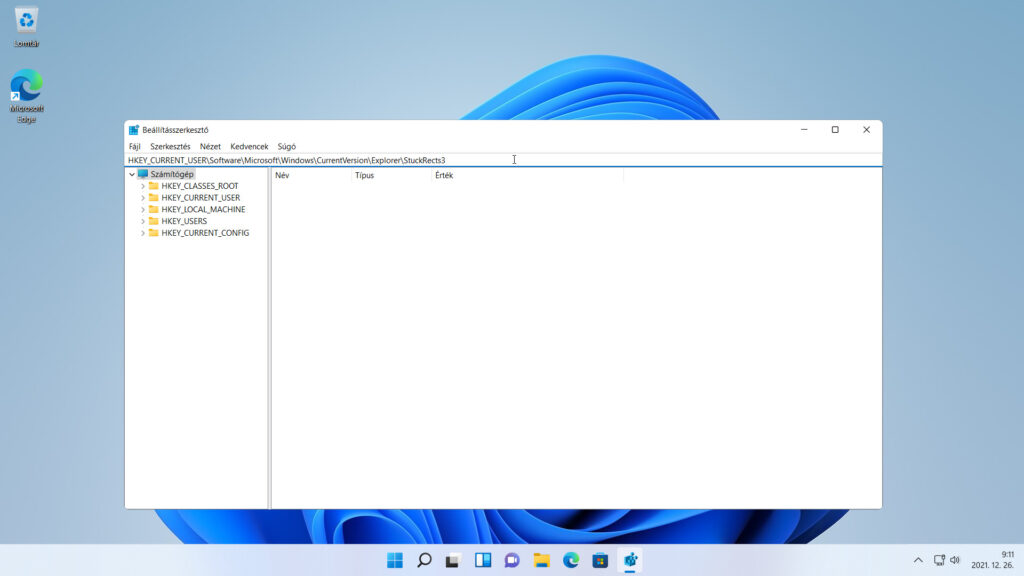Open Microsoft Store from the taskbar
This screenshot has width=1024, height=576.
600,560
